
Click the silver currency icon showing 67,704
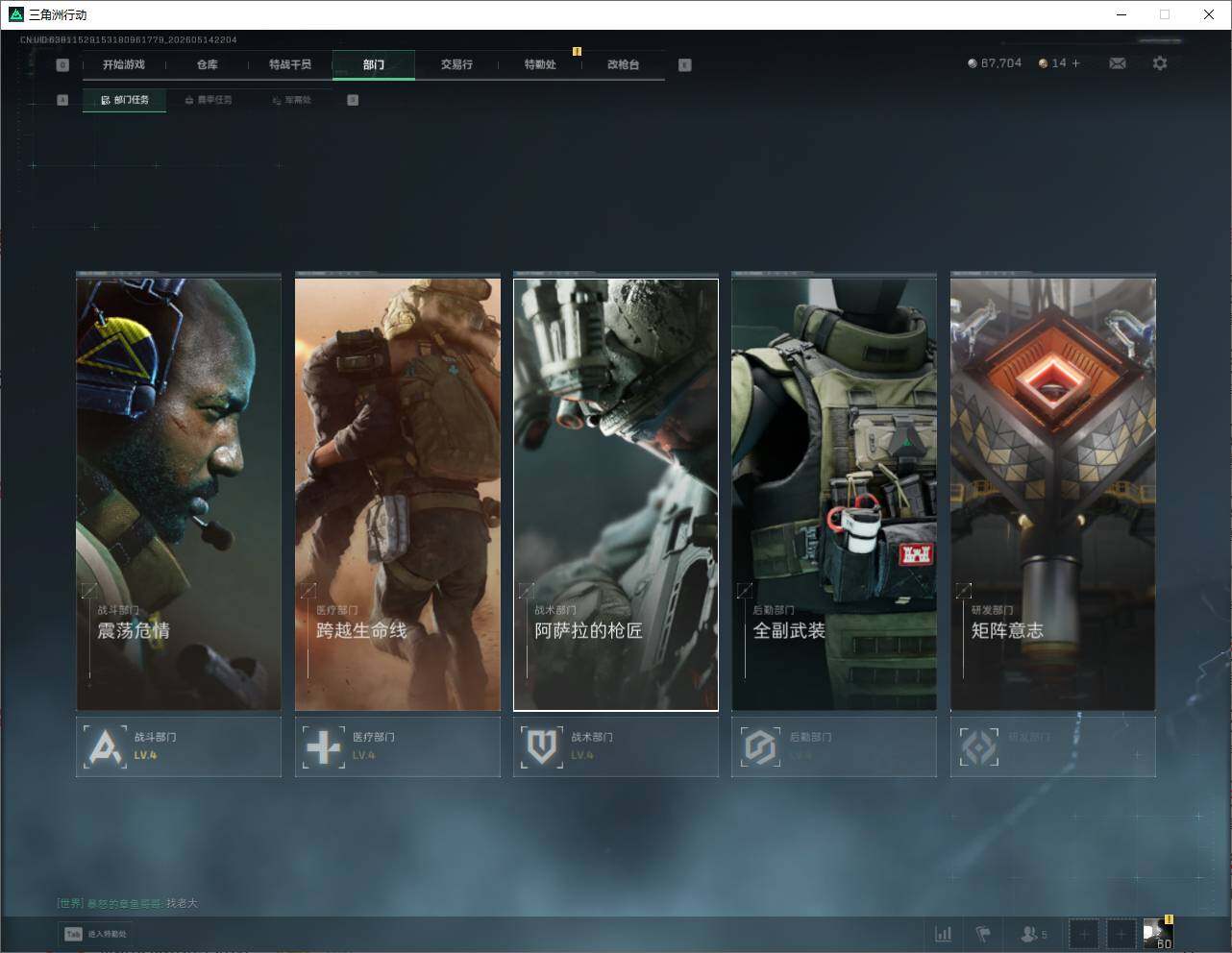click(973, 63)
